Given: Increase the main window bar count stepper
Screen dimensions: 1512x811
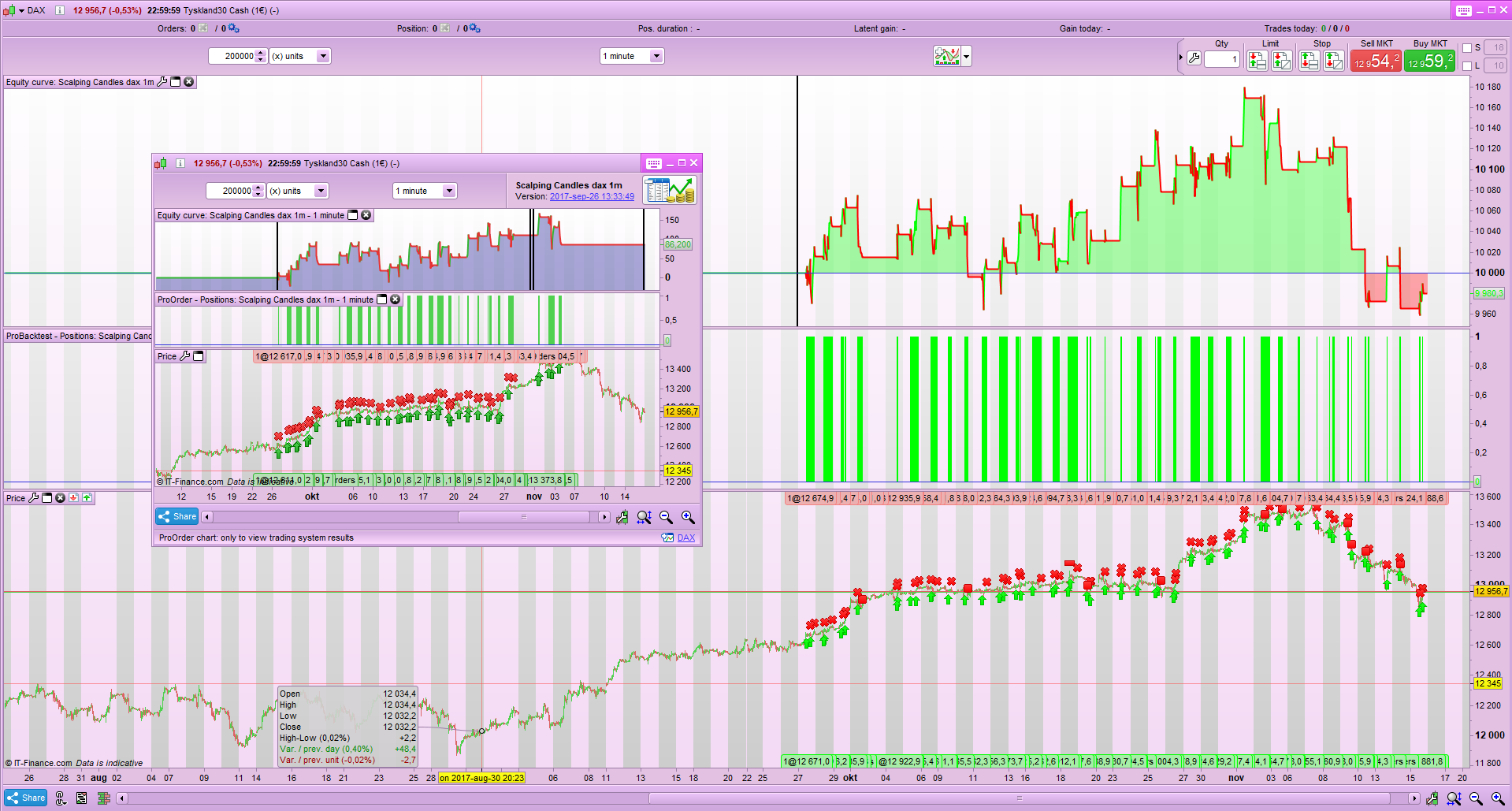Looking at the screenshot, I should 261,52.
